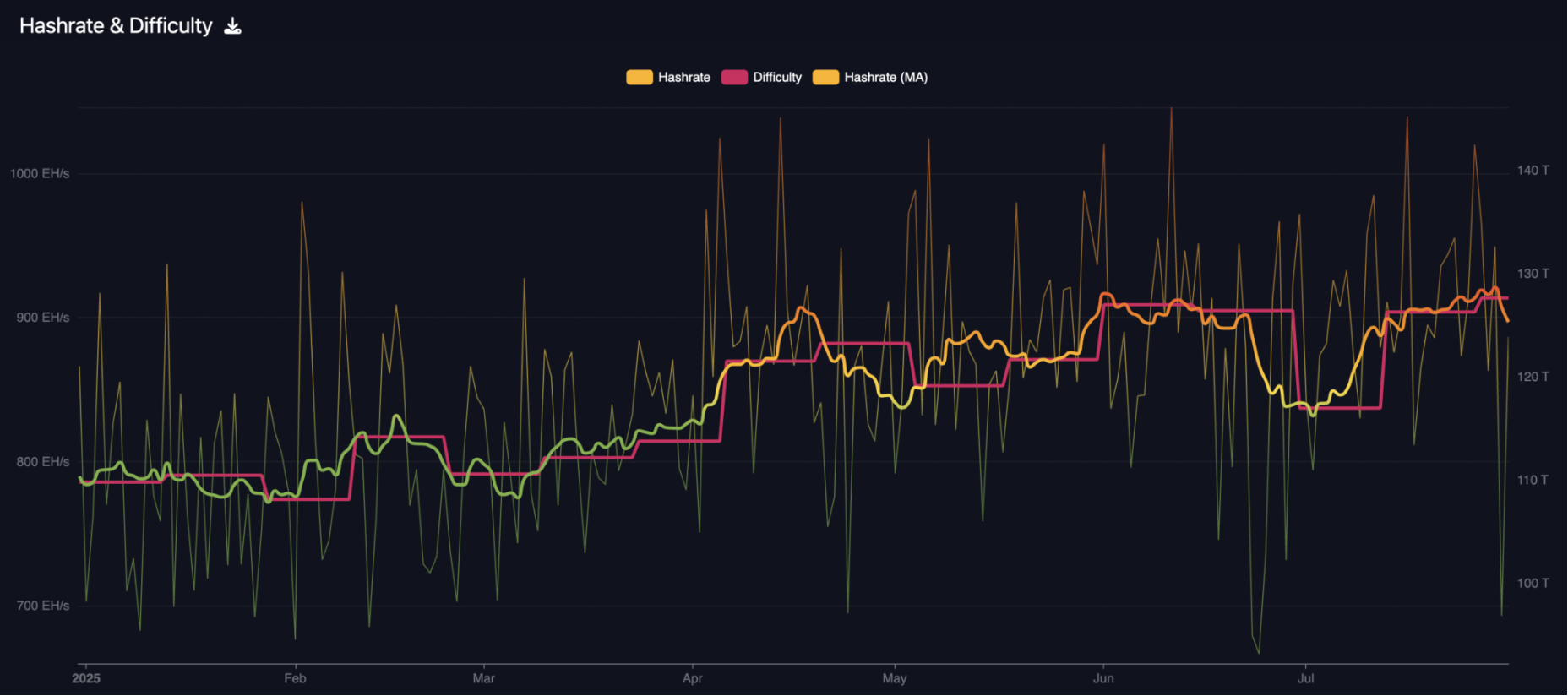Toggle the Hashrate (MA) legend label
The image size is (1568, 696).
[x=885, y=78]
